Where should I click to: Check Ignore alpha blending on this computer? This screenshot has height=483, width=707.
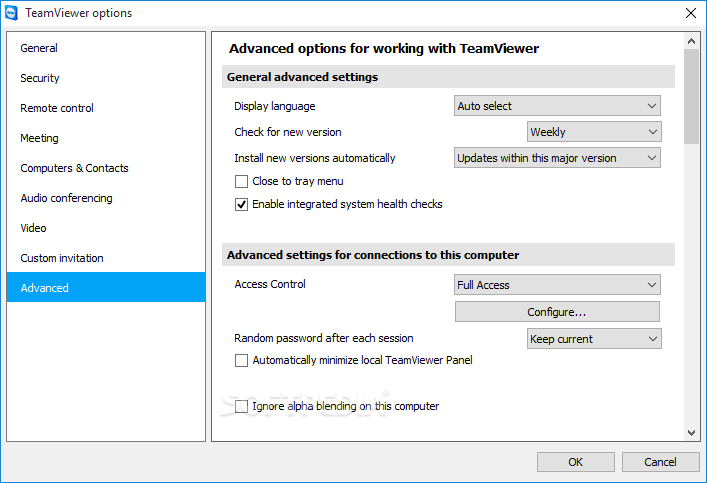pos(241,406)
